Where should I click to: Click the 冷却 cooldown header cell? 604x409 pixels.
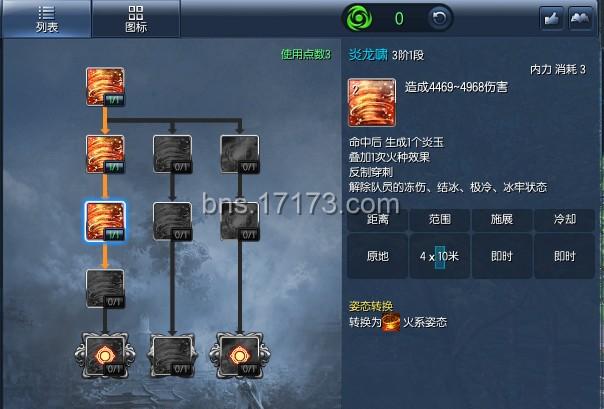tap(564, 220)
